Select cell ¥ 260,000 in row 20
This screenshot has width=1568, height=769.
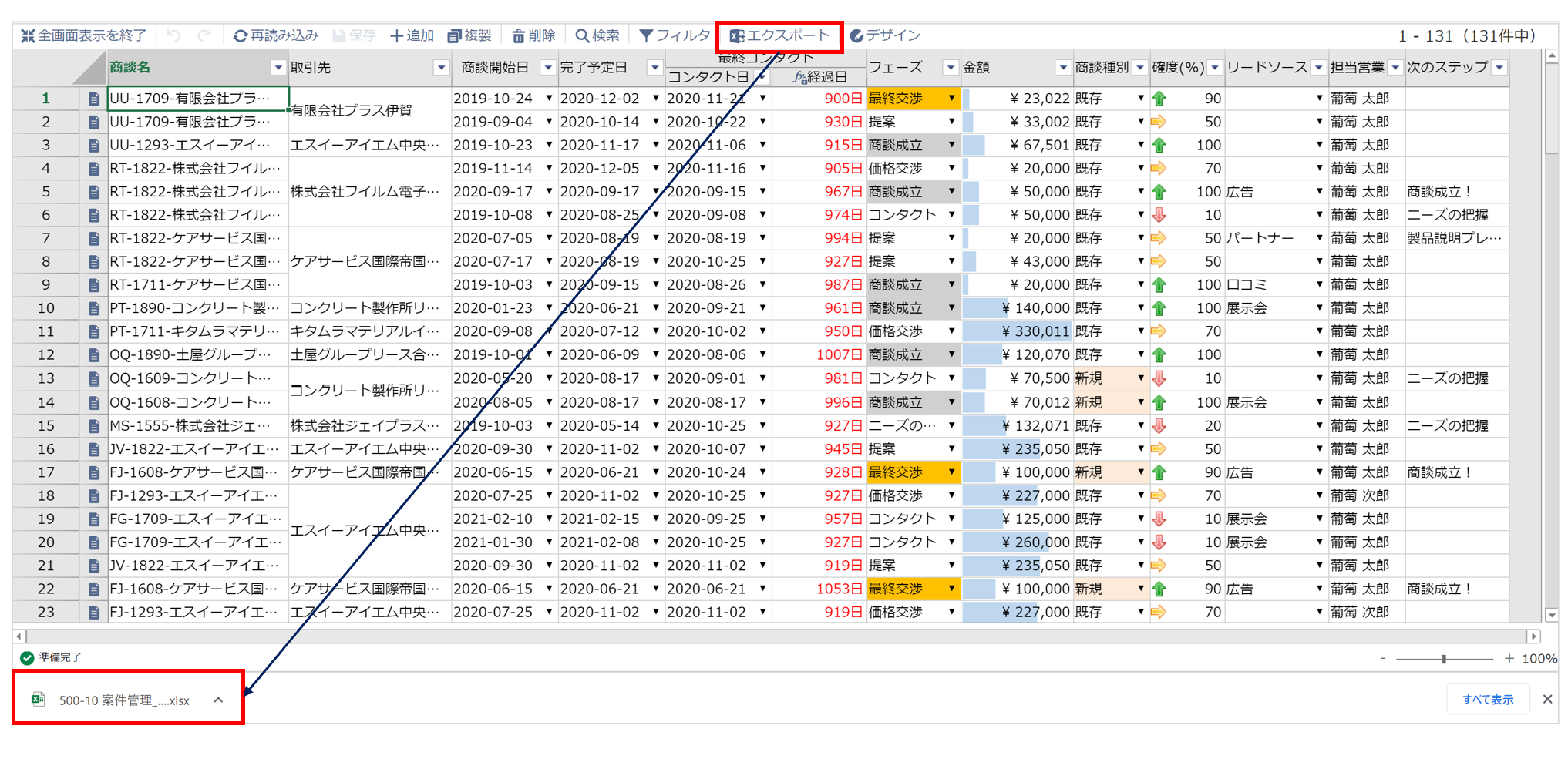[x=1017, y=542]
